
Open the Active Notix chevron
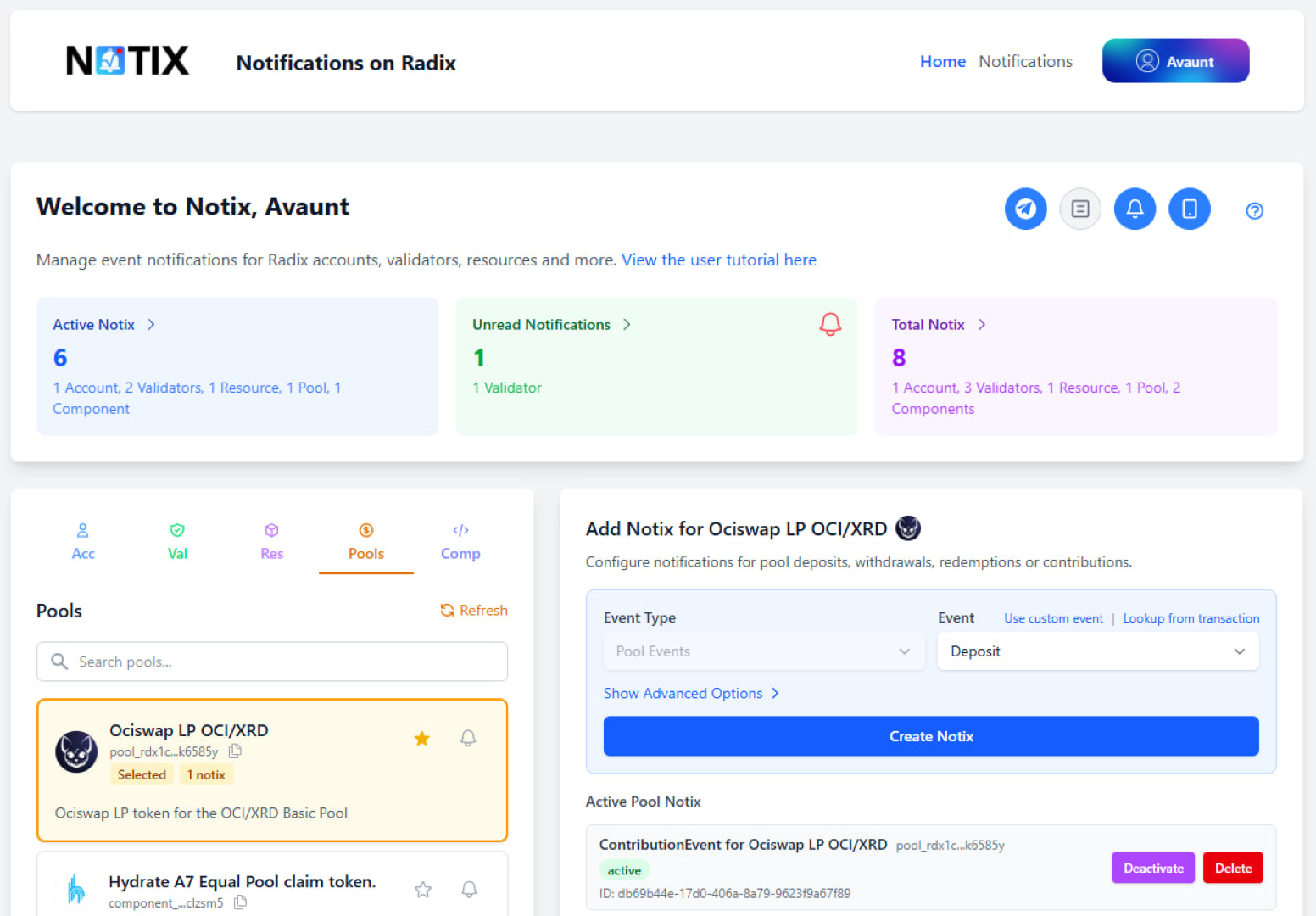151,325
